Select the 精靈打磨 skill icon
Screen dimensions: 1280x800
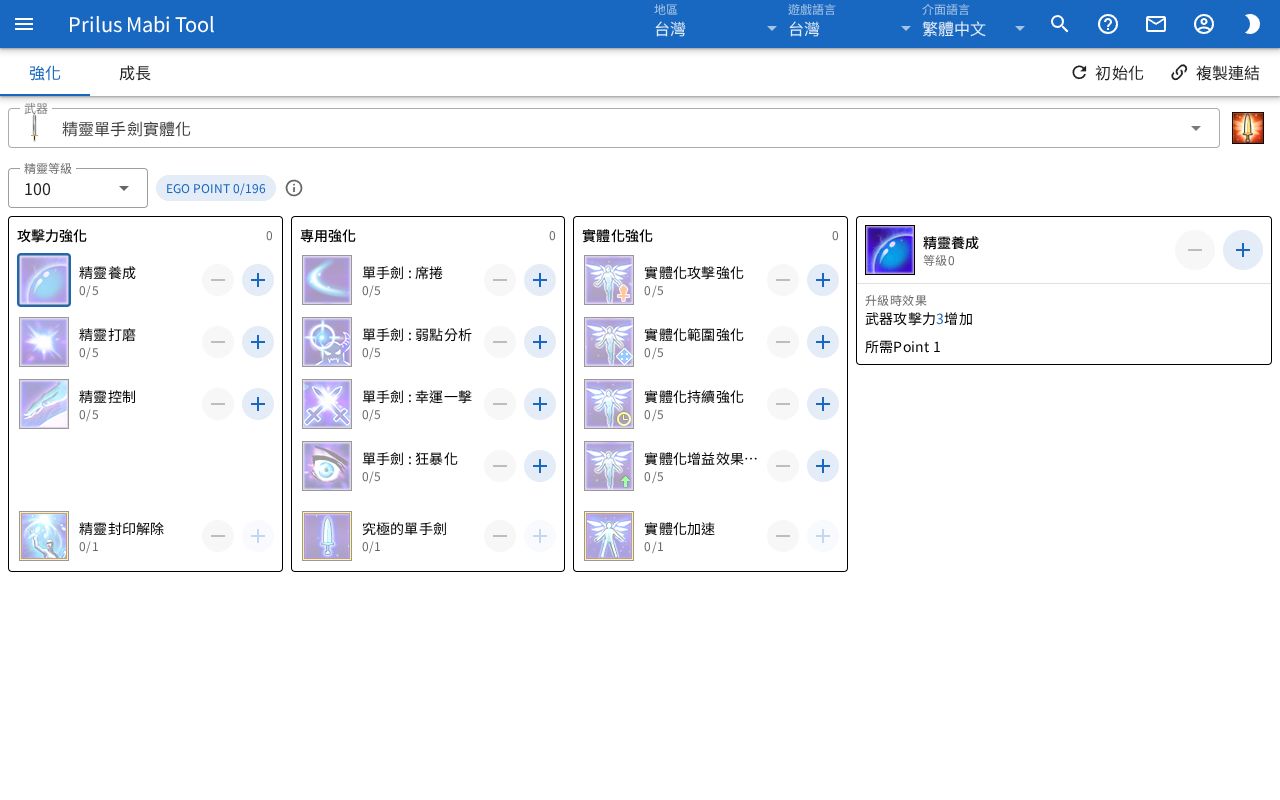tap(44, 342)
